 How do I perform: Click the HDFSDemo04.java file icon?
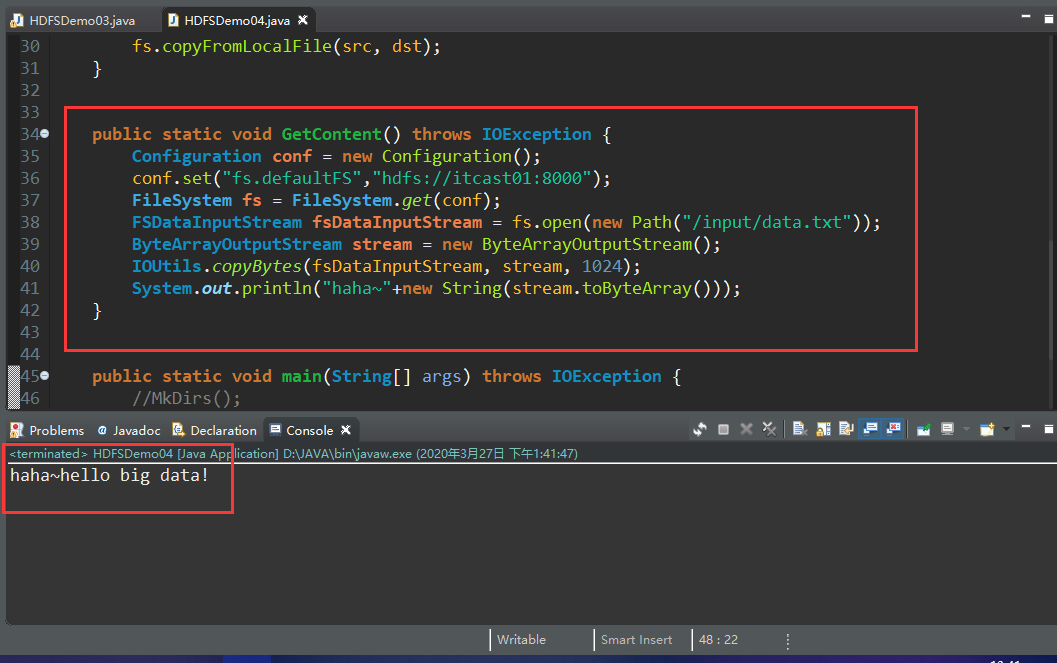(x=173, y=20)
